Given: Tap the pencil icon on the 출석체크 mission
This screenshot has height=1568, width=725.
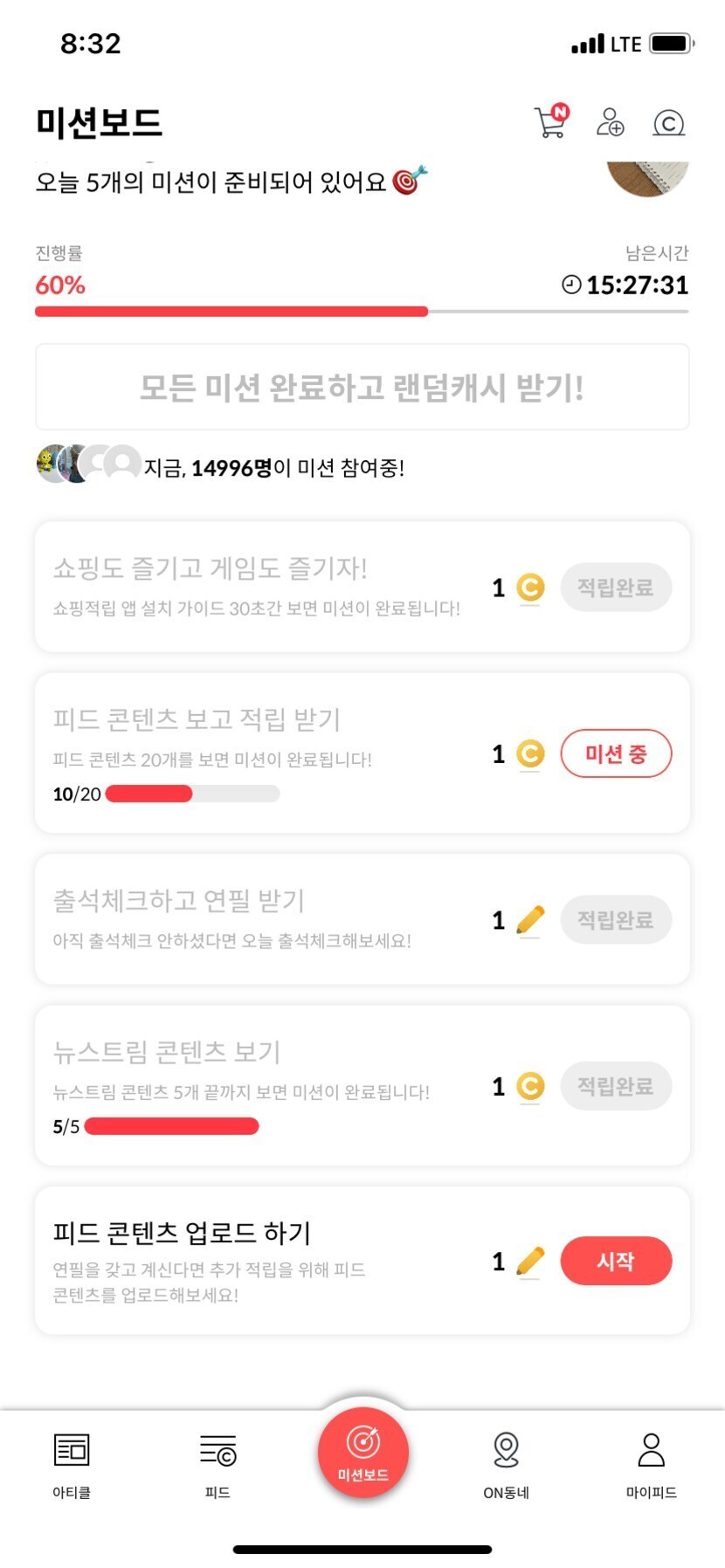Looking at the screenshot, I should tap(530, 920).
